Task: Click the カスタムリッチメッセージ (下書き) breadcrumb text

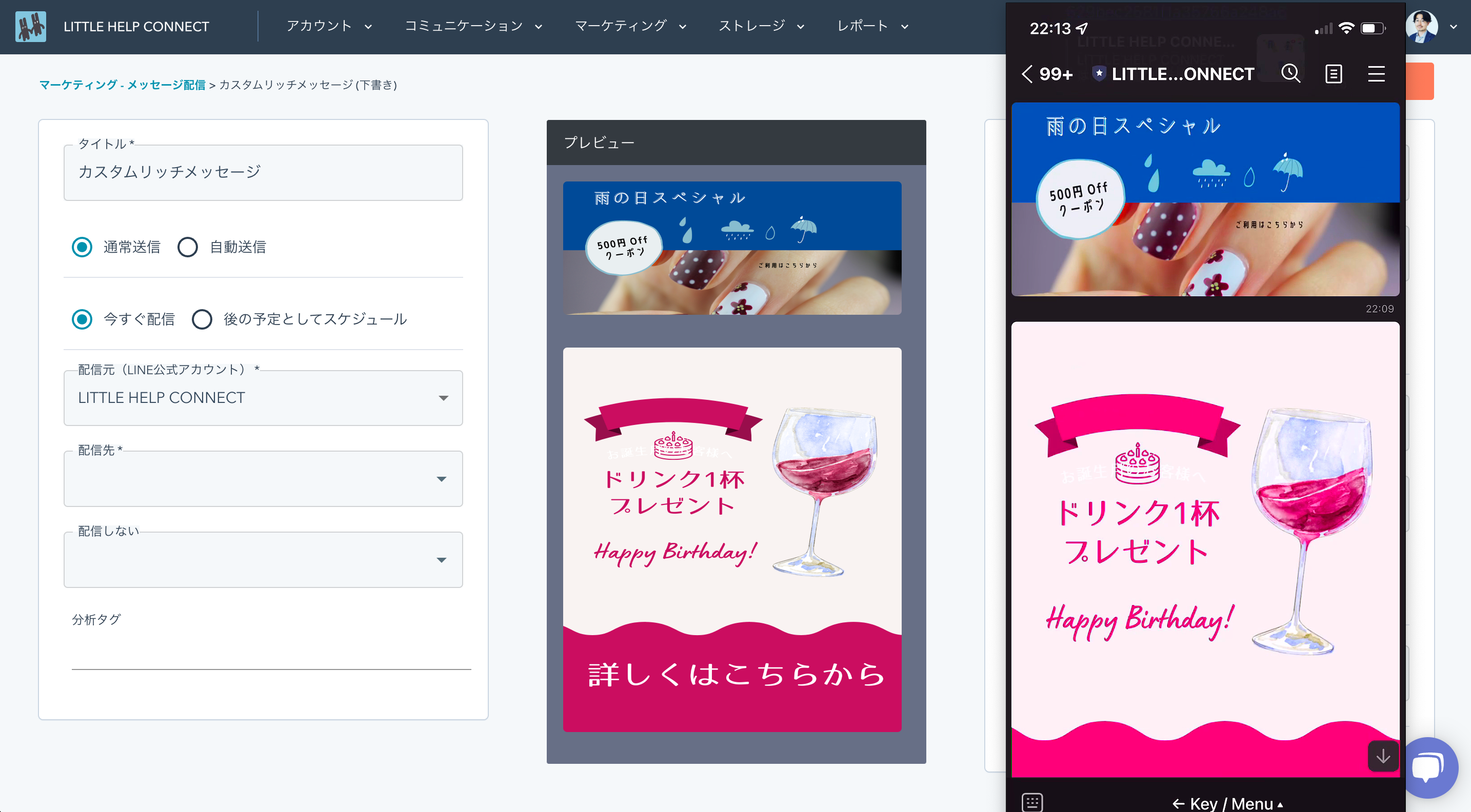Action: point(308,85)
